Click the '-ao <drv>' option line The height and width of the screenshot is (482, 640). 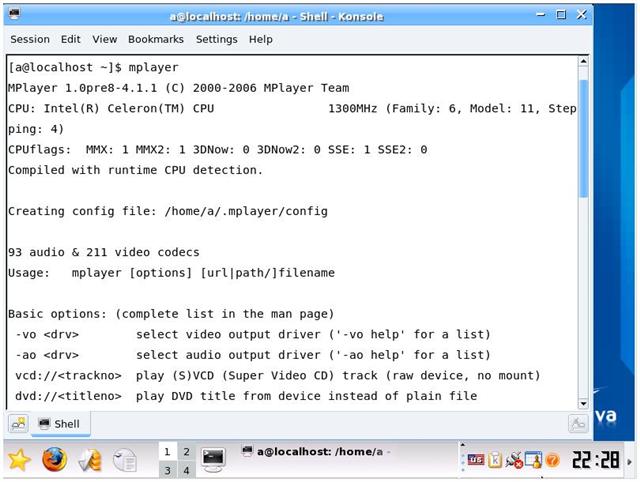pyautogui.click(x=253, y=355)
